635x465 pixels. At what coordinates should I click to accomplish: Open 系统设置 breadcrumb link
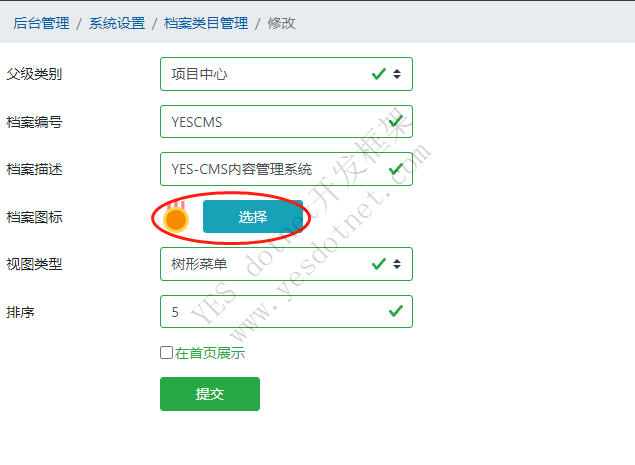click(x=117, y=23)
